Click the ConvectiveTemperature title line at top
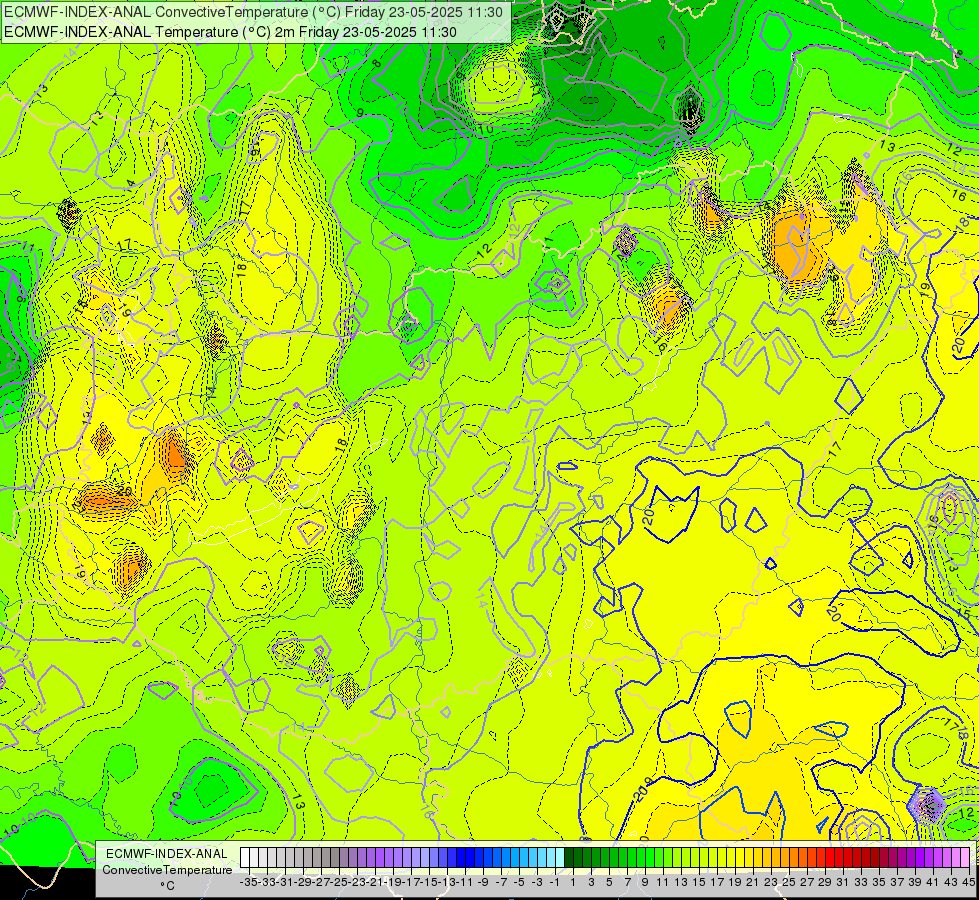Screen dimensions: 979x900 (253, 12)
